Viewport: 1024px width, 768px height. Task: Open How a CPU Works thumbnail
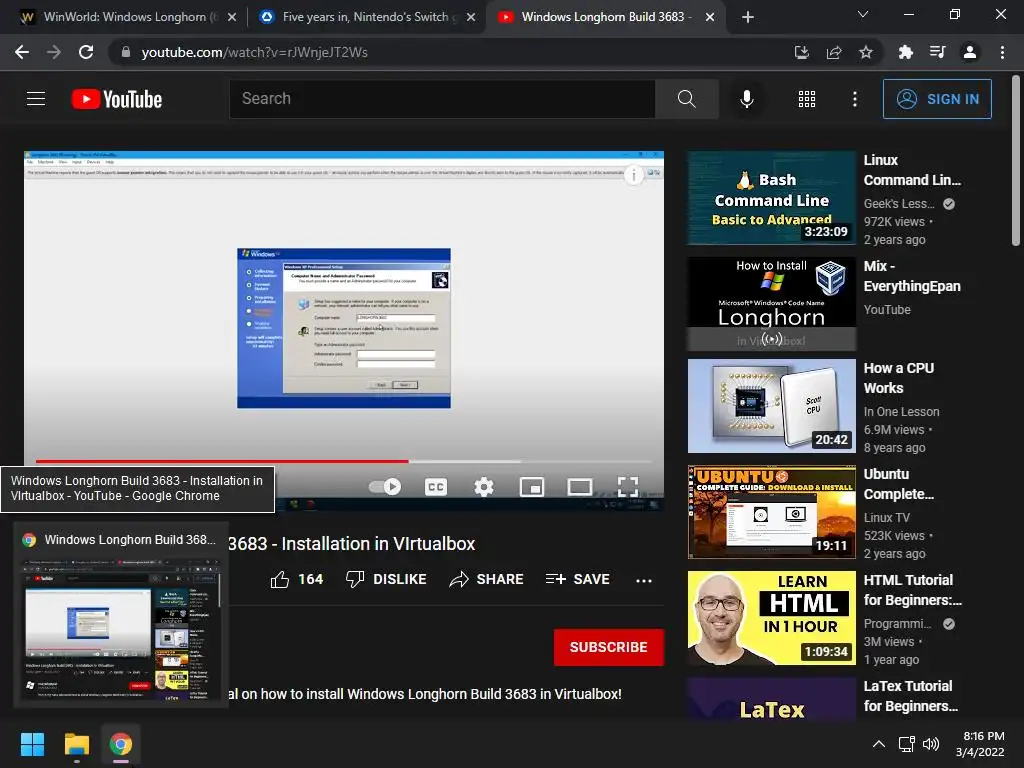point(771,406)
